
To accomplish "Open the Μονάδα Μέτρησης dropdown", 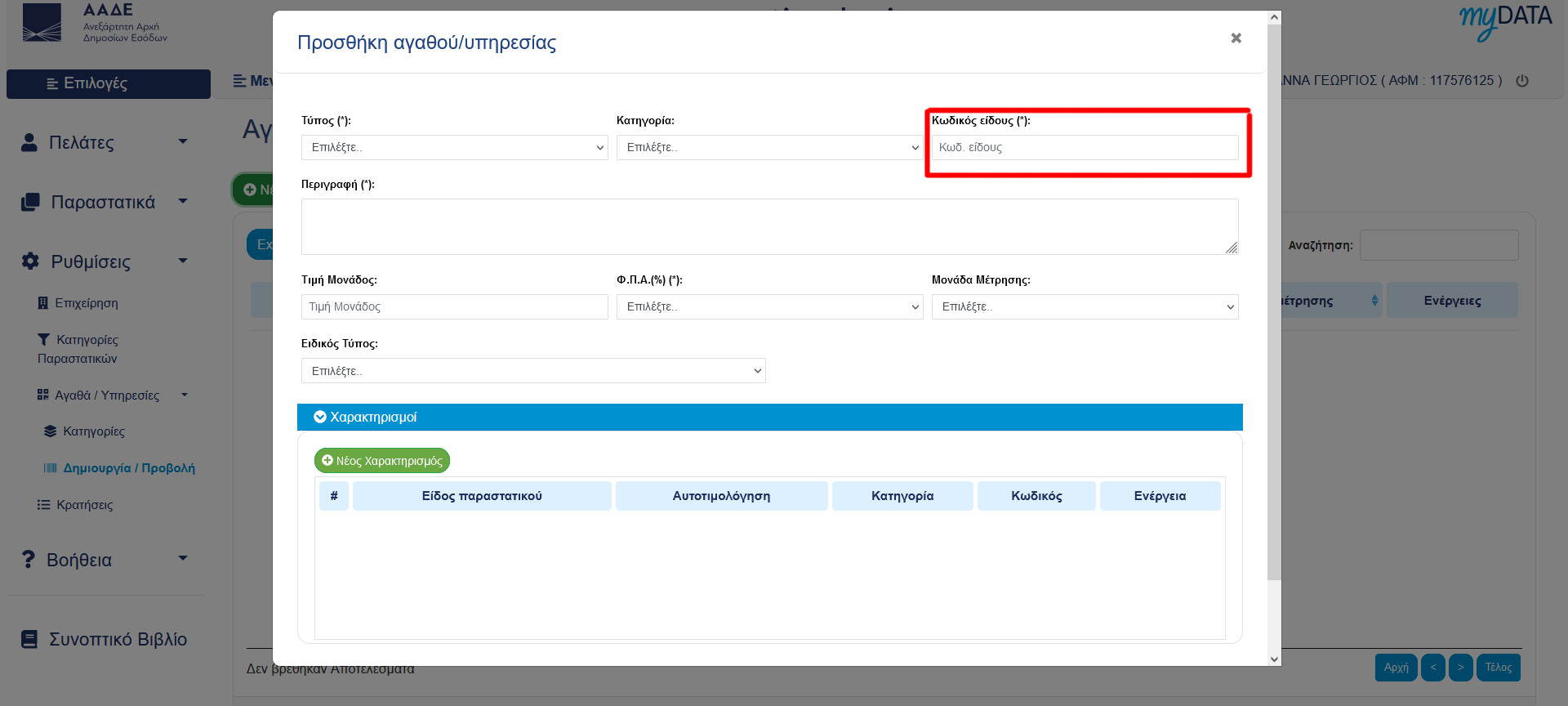I will pyautogui.click(x=1085, y=306).
